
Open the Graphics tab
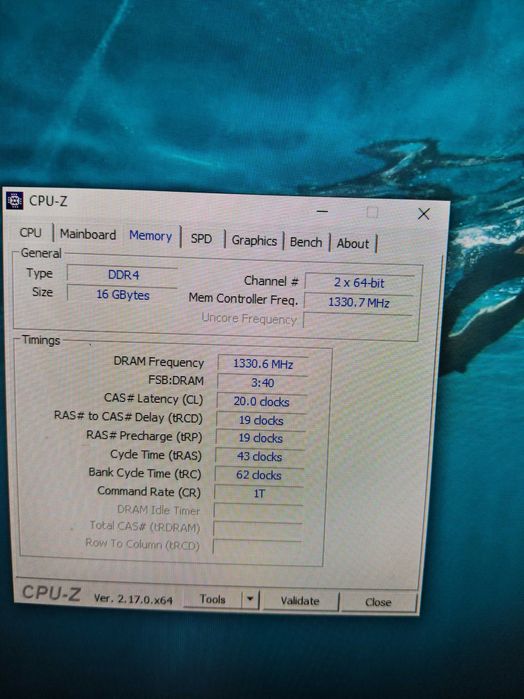click(254, 241)
